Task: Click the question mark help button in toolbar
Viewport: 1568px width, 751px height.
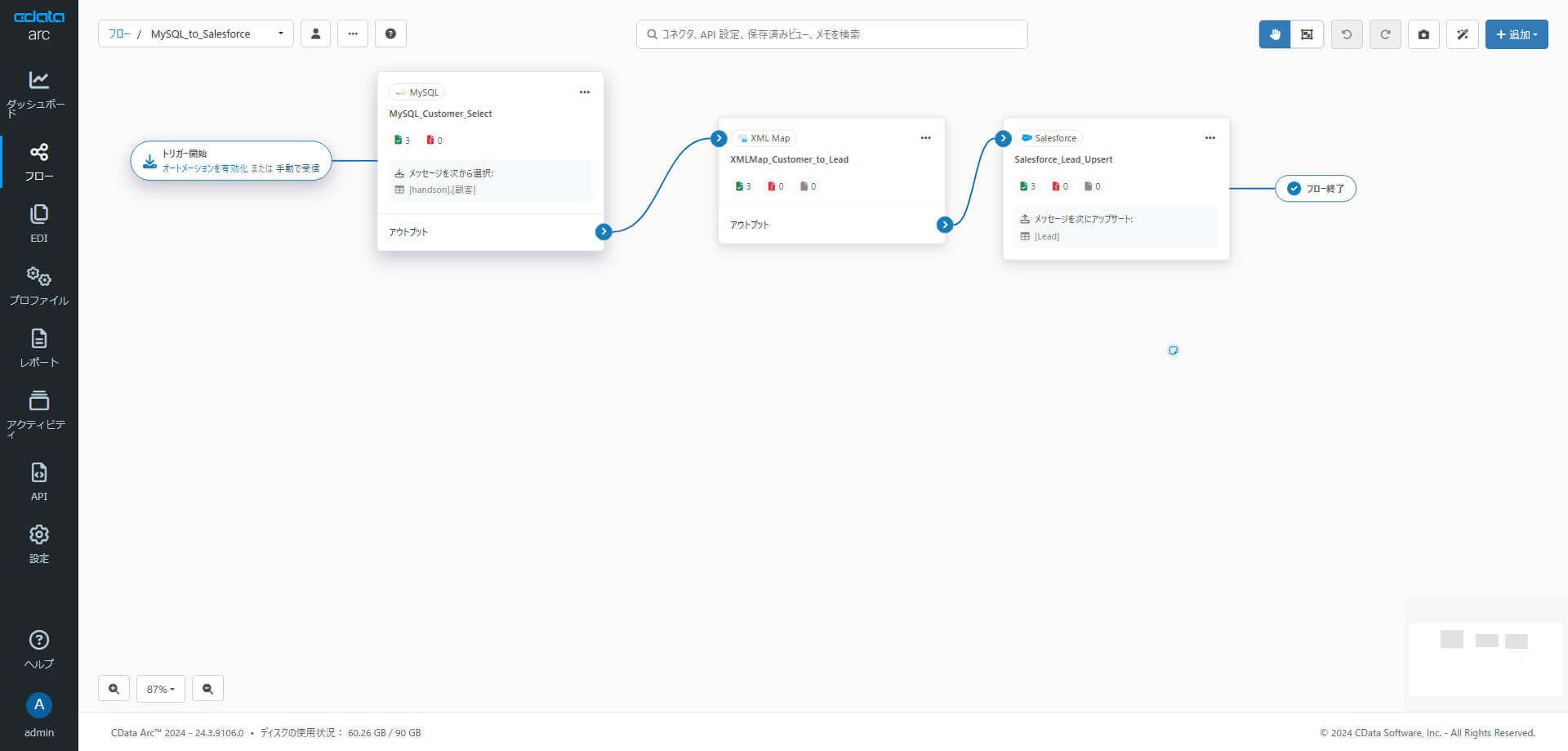Action: click(x=390, y=34)
